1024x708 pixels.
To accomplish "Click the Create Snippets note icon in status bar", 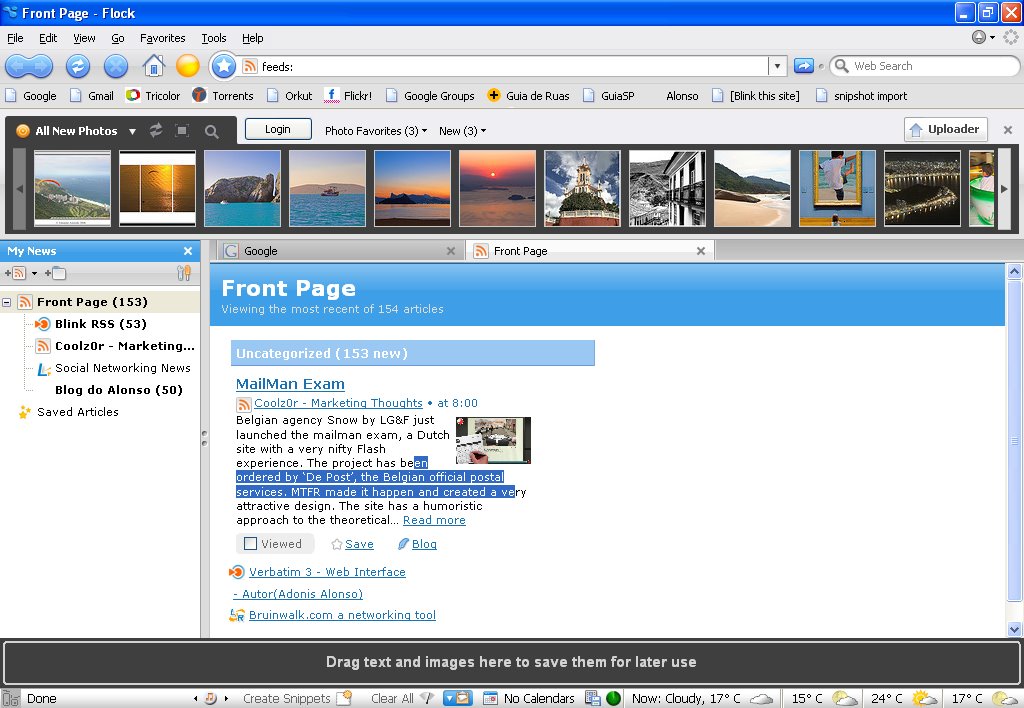I will pyautogui.click(x=344, y=698).
